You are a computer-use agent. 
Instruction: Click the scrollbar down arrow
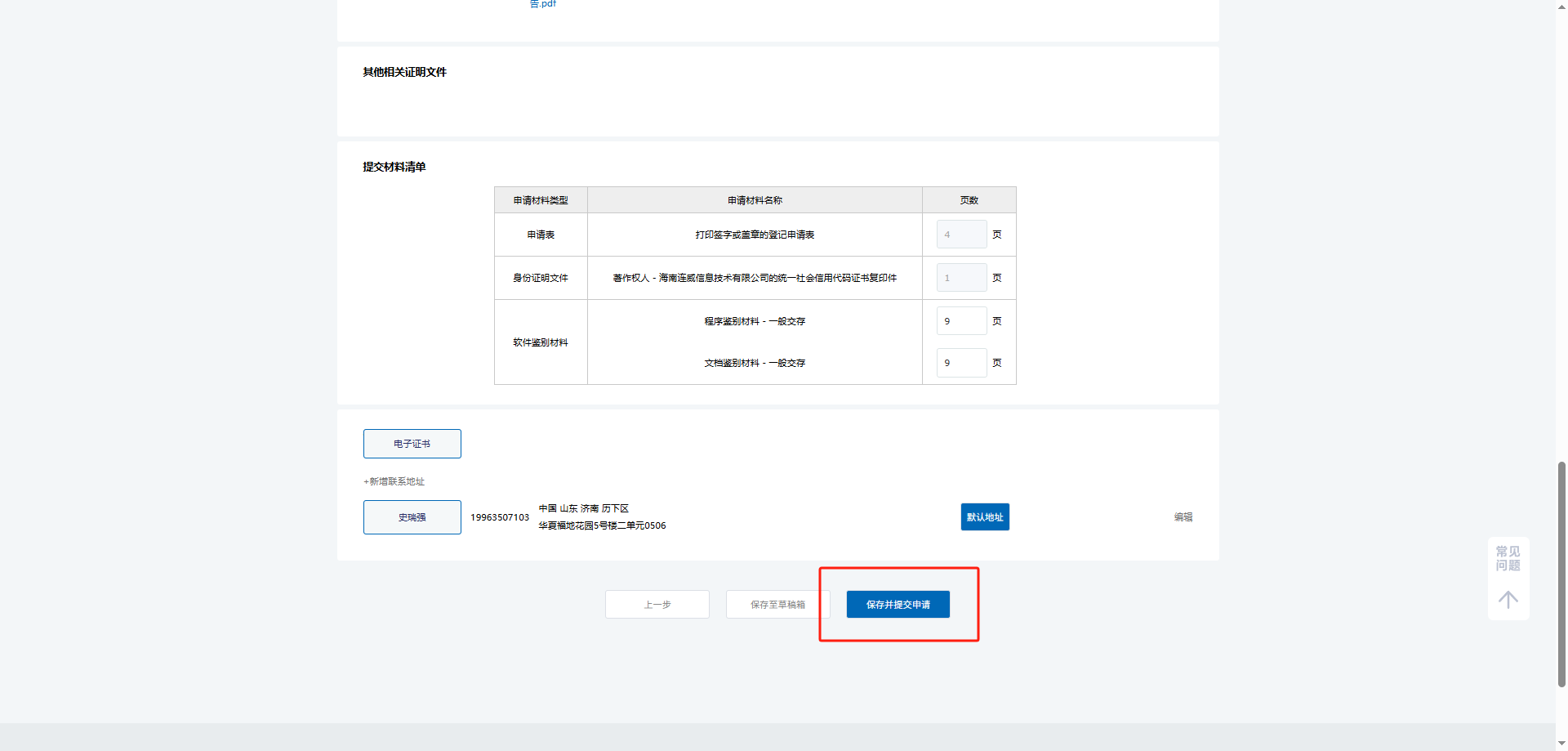coord(1561,744)
